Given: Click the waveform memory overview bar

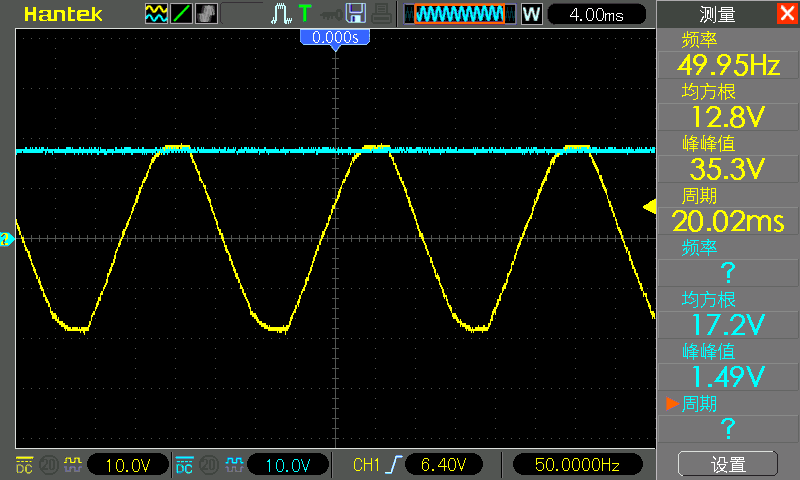Looking at the screenshot, I should tap(459, 14).
